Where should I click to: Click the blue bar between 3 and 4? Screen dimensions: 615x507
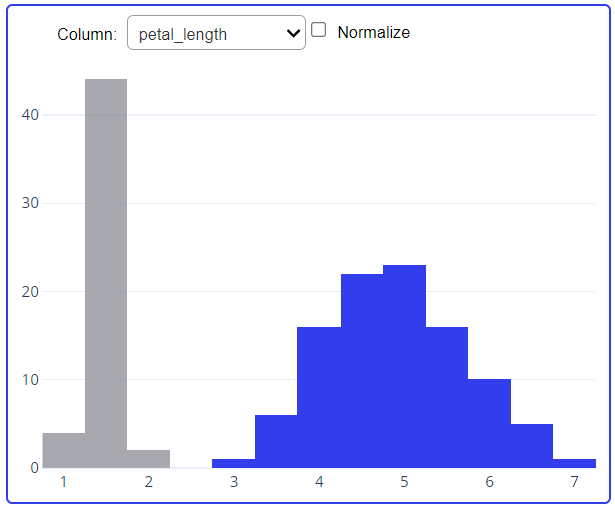click(x=276, y=441)
